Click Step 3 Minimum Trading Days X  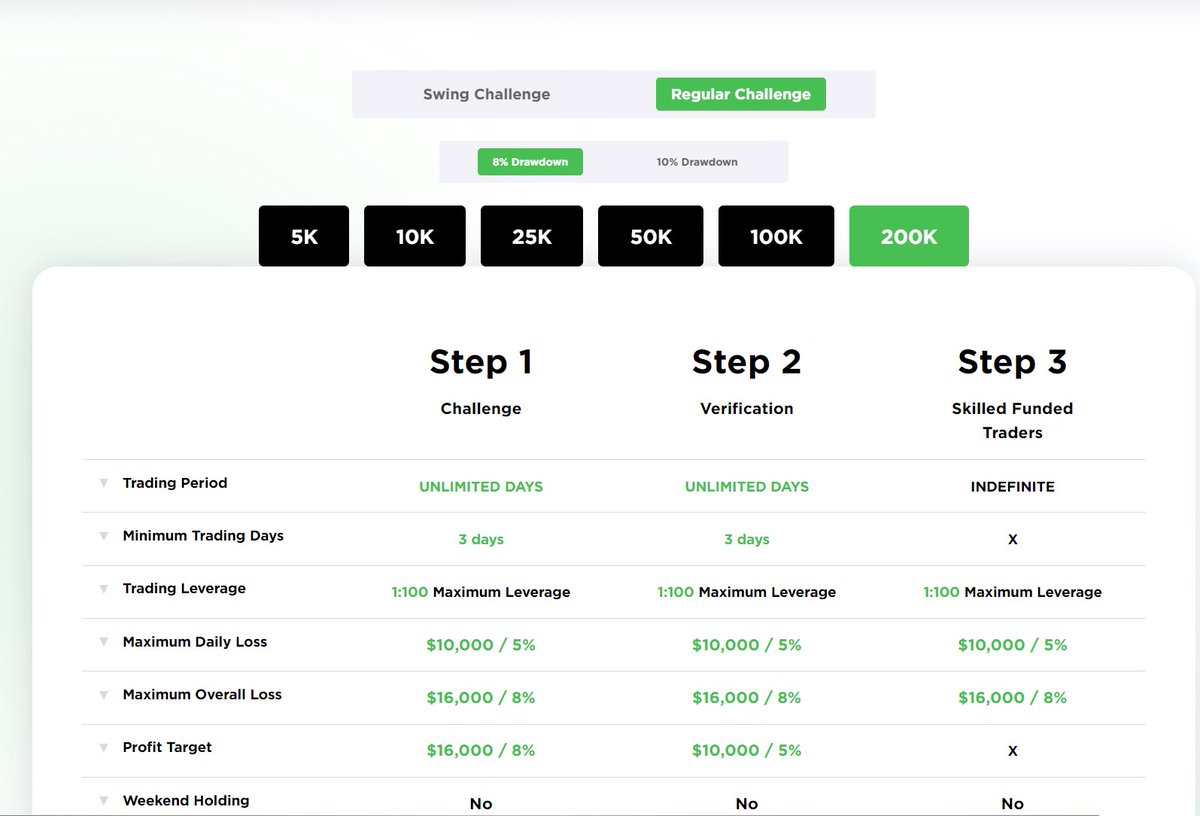(1012, 540)
